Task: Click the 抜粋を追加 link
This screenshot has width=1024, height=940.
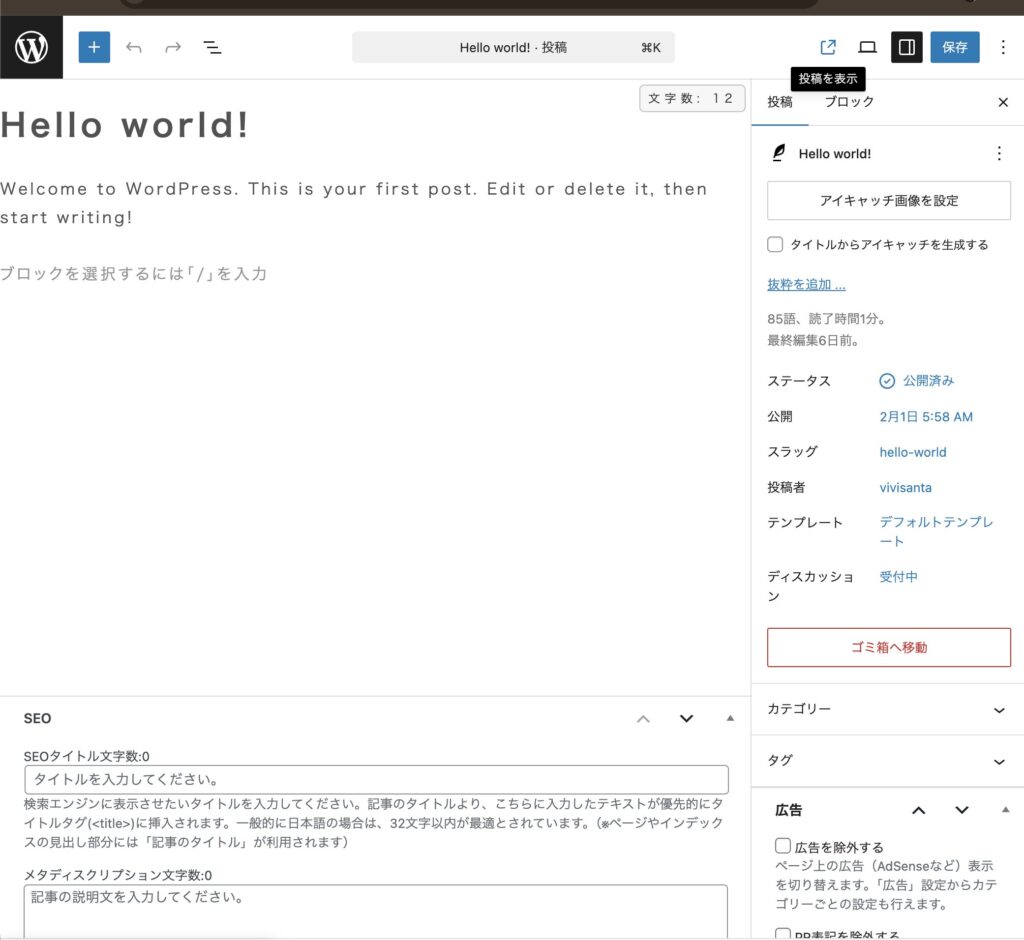Action: [806, 285]
